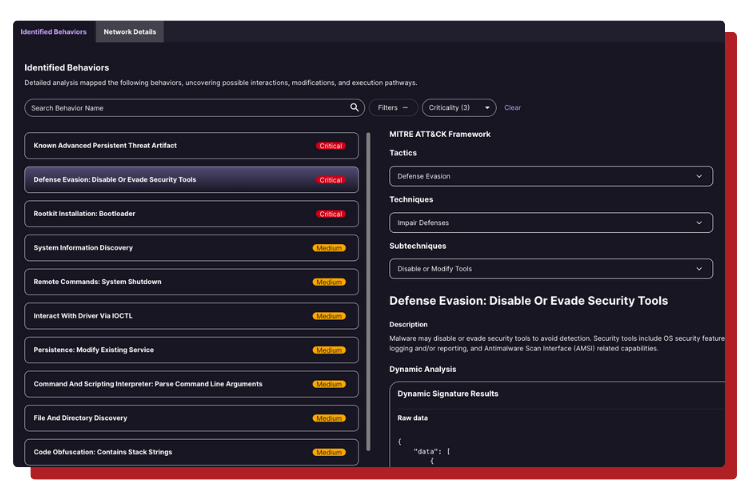This screenshot has height=500, width=750.
Task: Click Critical badge on Rootkit Installation row
Action: [x=331, y=214]
